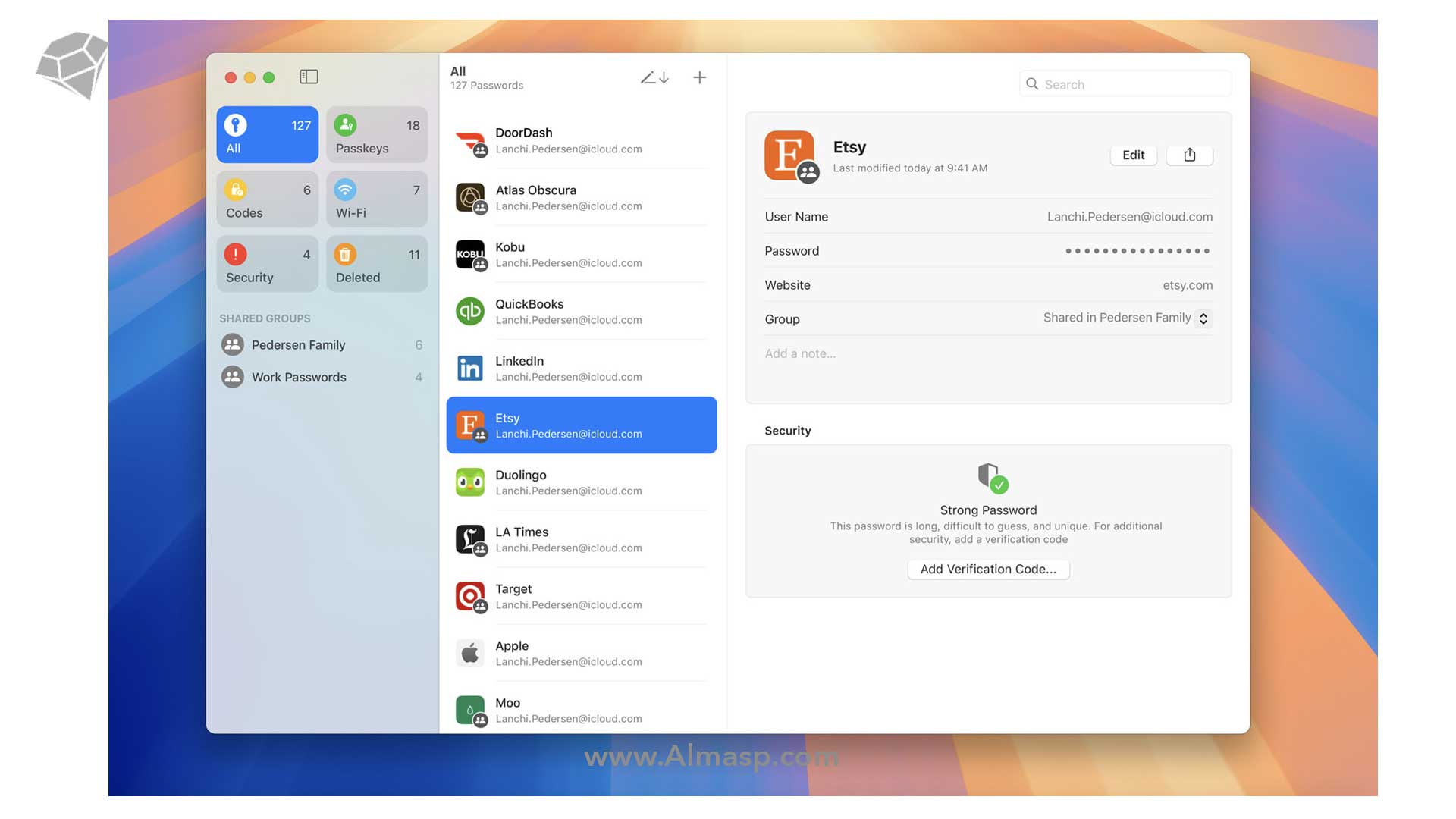Image resolution: width=1456 pixels, height=819 pixels.
Task: Open the Security category
Action: pos(267,263)
